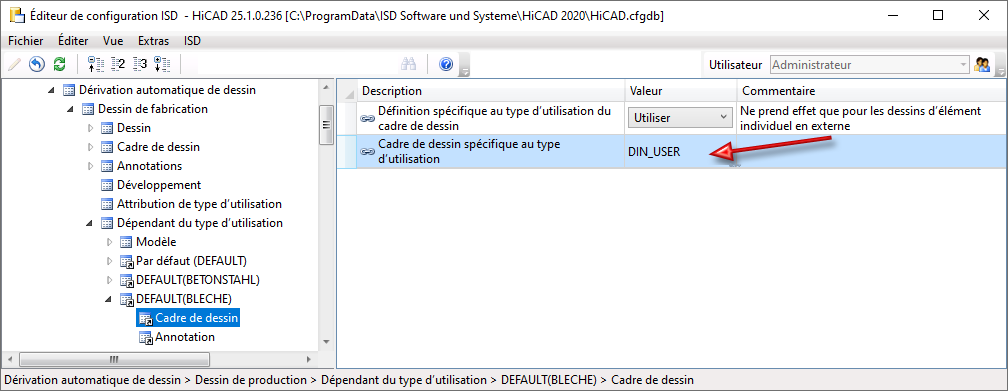Select the Annotations tree item
The height and width of the screenshot is (391, 1008).
(x=149, y=166)
